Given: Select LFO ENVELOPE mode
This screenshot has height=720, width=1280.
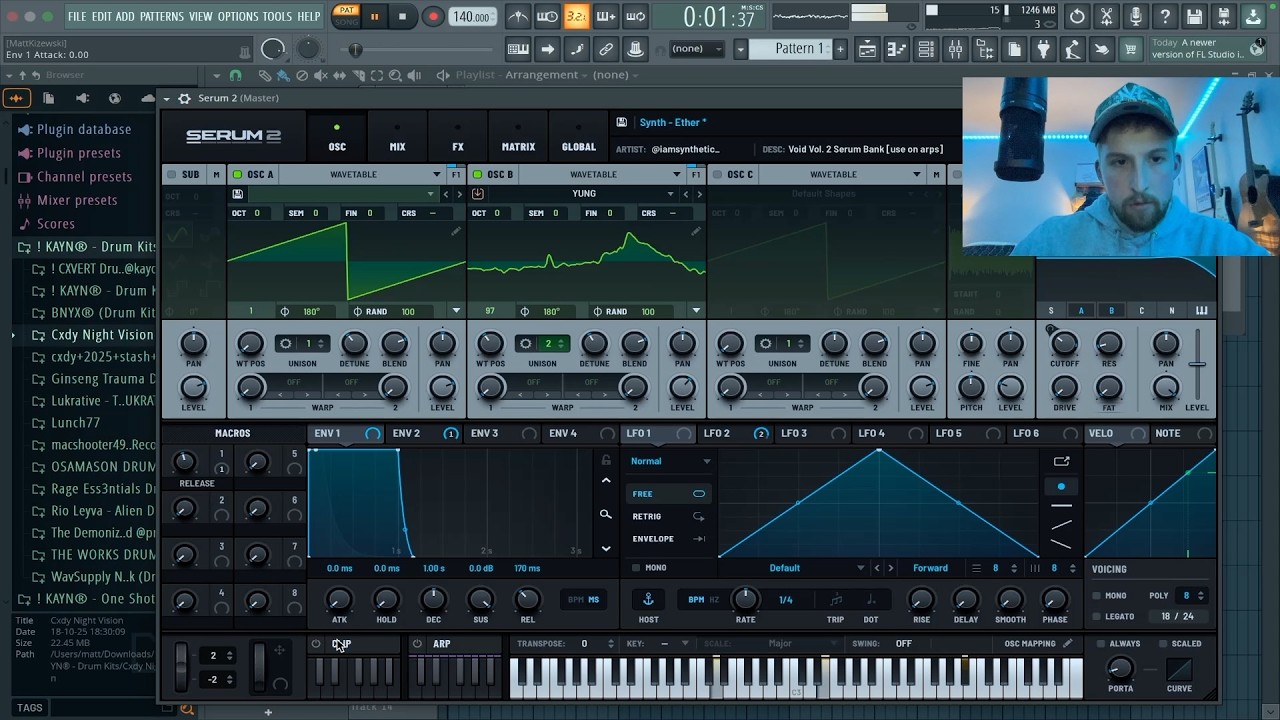Looking at the screenshot, I should click(x=668, y=539).
